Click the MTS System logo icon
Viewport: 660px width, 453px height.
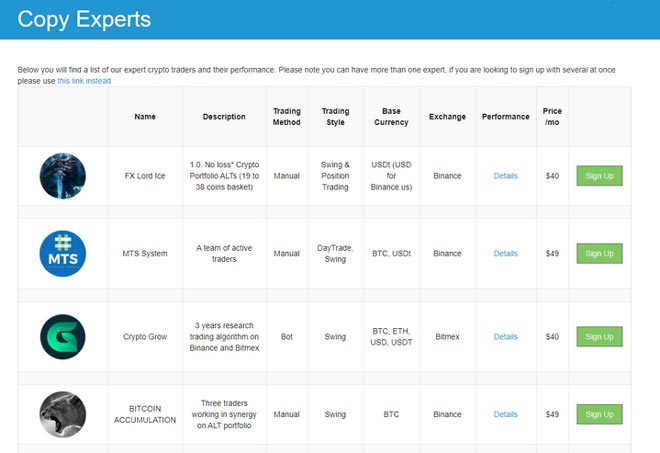pos(62,253)
